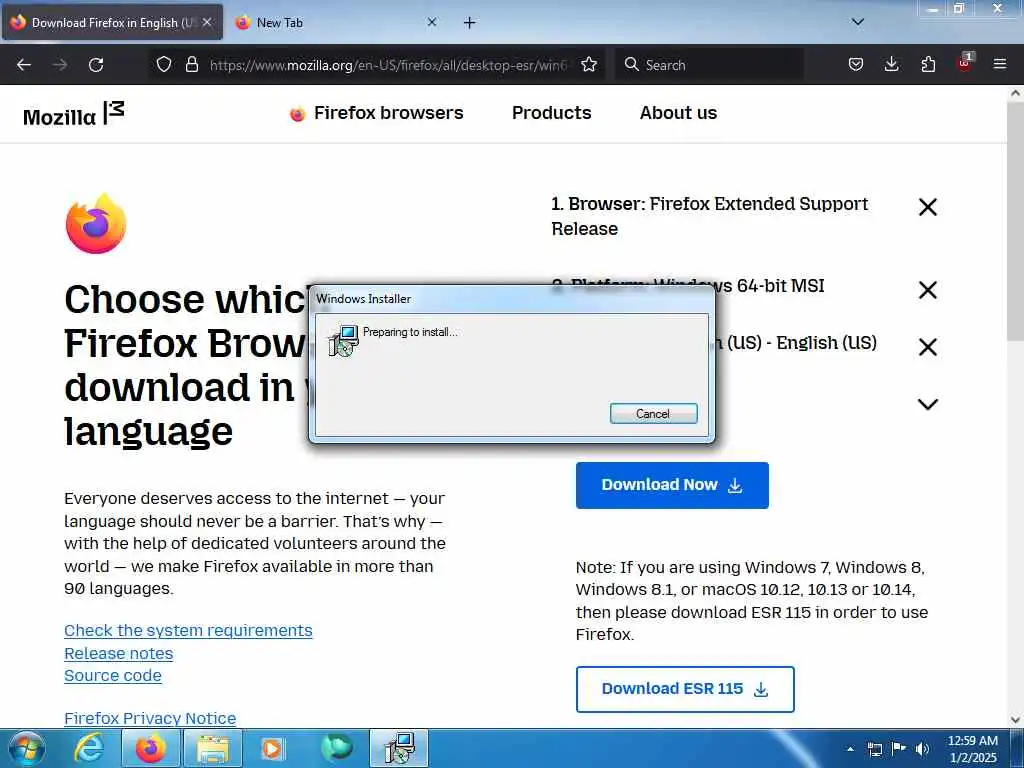This screenshot has width=1024, height=768.
Task: Click the Download Now button
Action: (672, 485)
